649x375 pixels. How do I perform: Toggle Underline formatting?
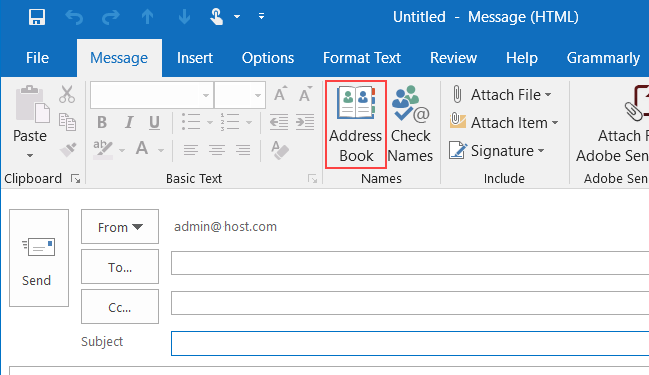coord(154,122)
